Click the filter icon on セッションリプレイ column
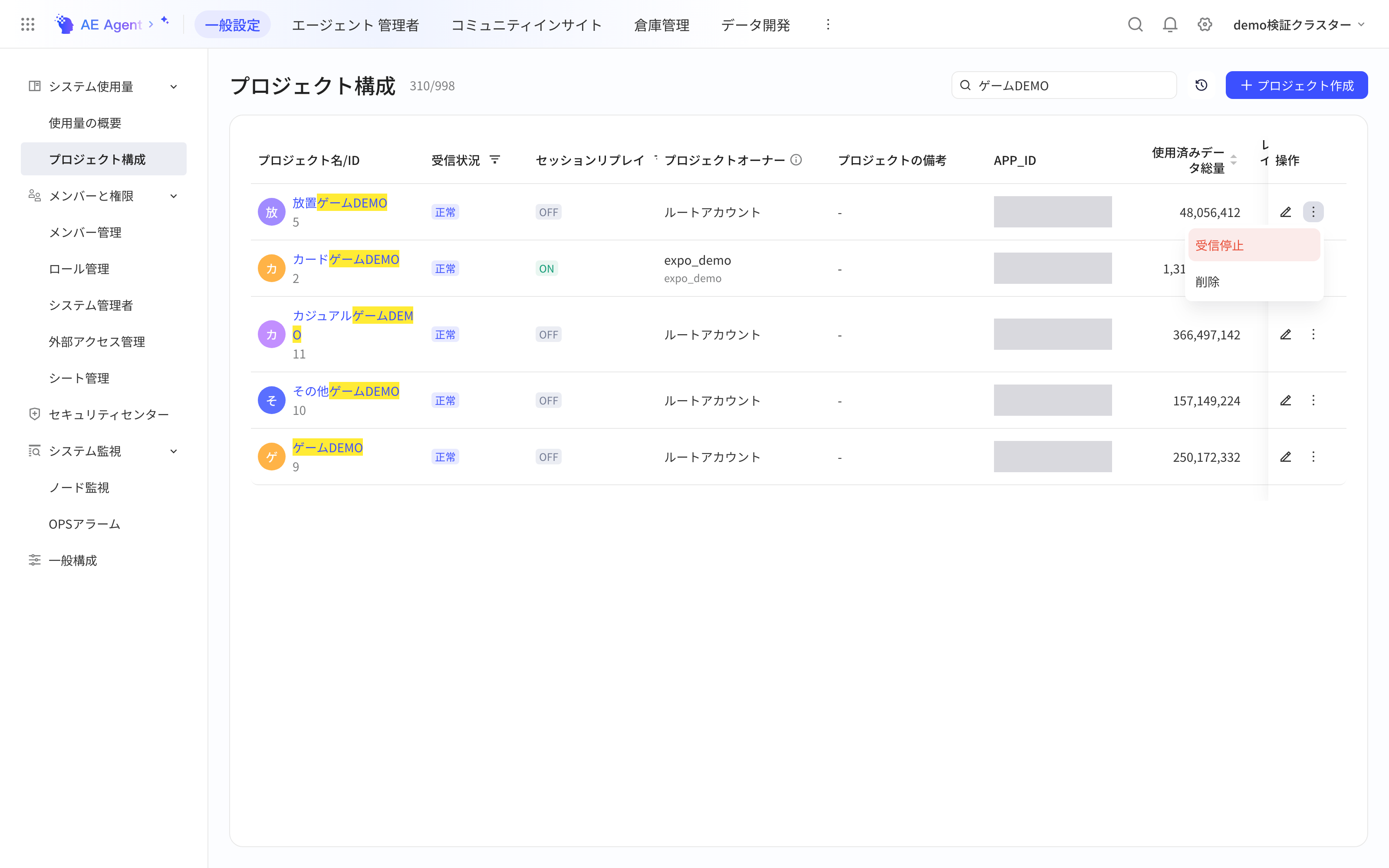The image size is (1389, 868). (655, 158)
